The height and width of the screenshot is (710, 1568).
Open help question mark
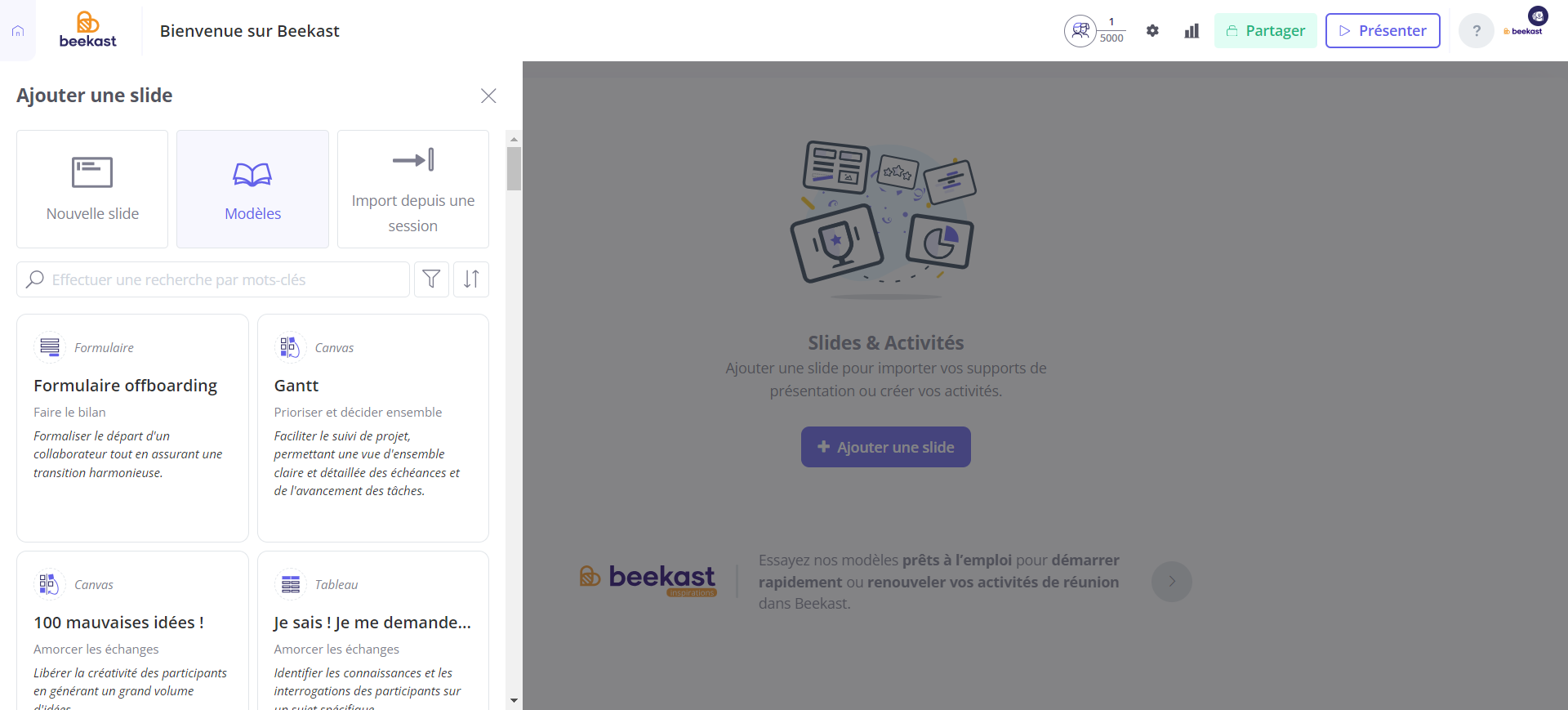[x=1477, y=31]
